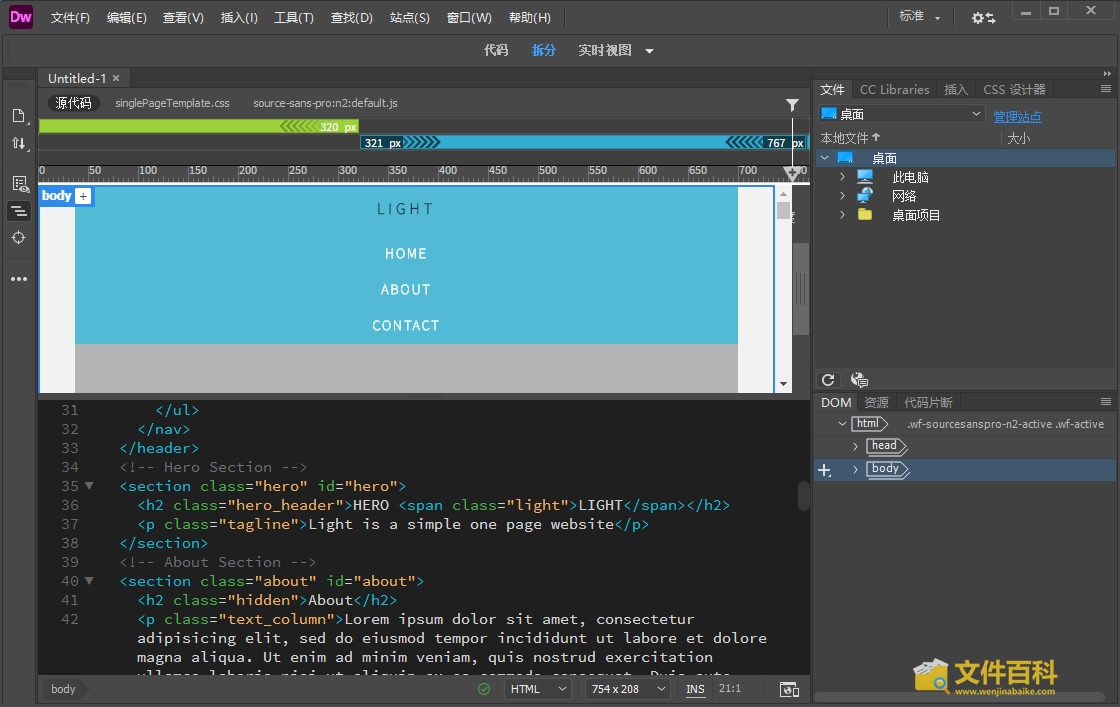1120x707 pixels.
Task: Expand the head node in DOM panel
Action: tap(856, 446)
